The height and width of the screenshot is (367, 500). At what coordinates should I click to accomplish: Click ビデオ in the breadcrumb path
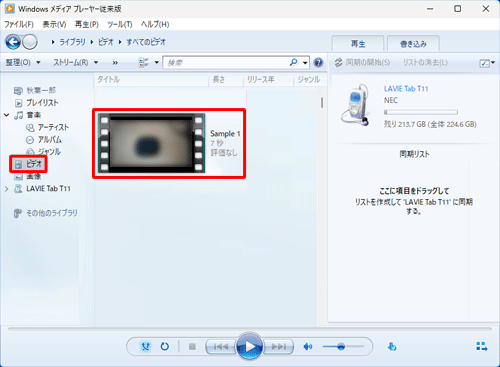pyautogui.click(x=106, y=42)
